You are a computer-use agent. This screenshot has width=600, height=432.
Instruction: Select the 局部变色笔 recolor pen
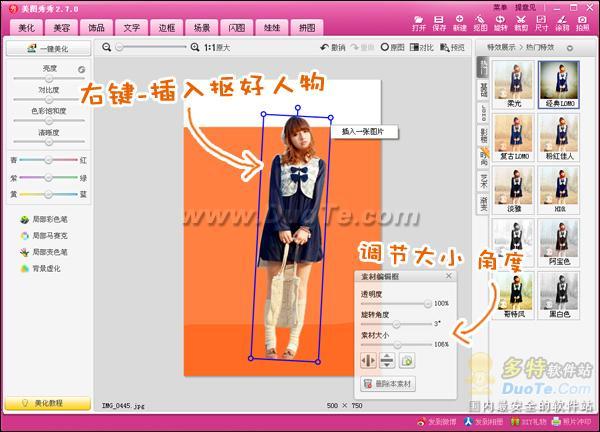[44, 252]
